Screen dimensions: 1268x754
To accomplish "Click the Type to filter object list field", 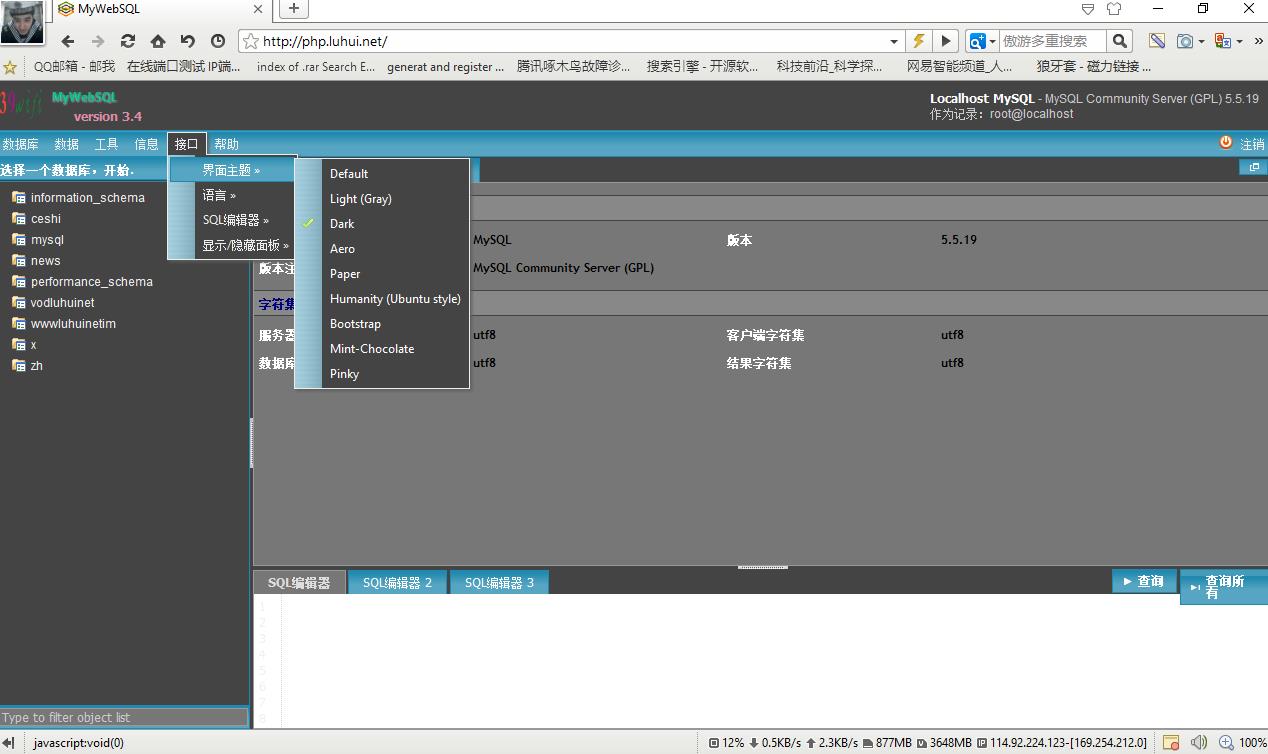I will 124,717.
